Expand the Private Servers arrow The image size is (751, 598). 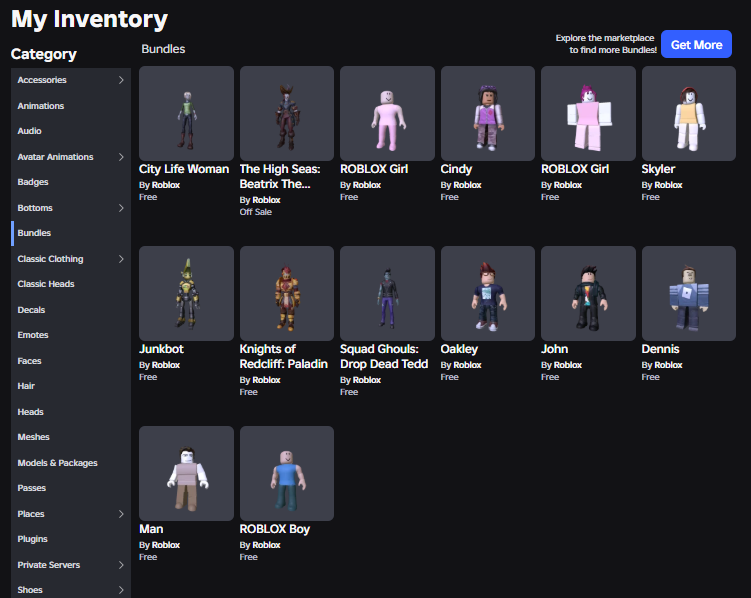click(121, 565)
